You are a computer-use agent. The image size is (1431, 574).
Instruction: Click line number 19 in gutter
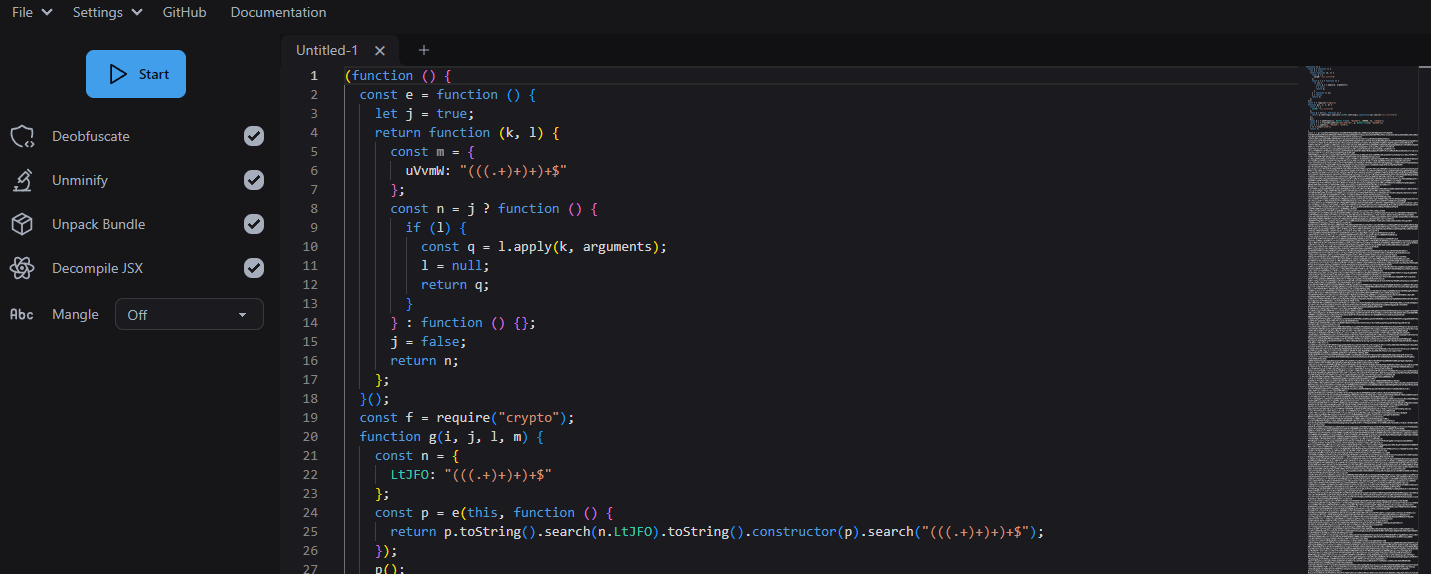point(310,418)
